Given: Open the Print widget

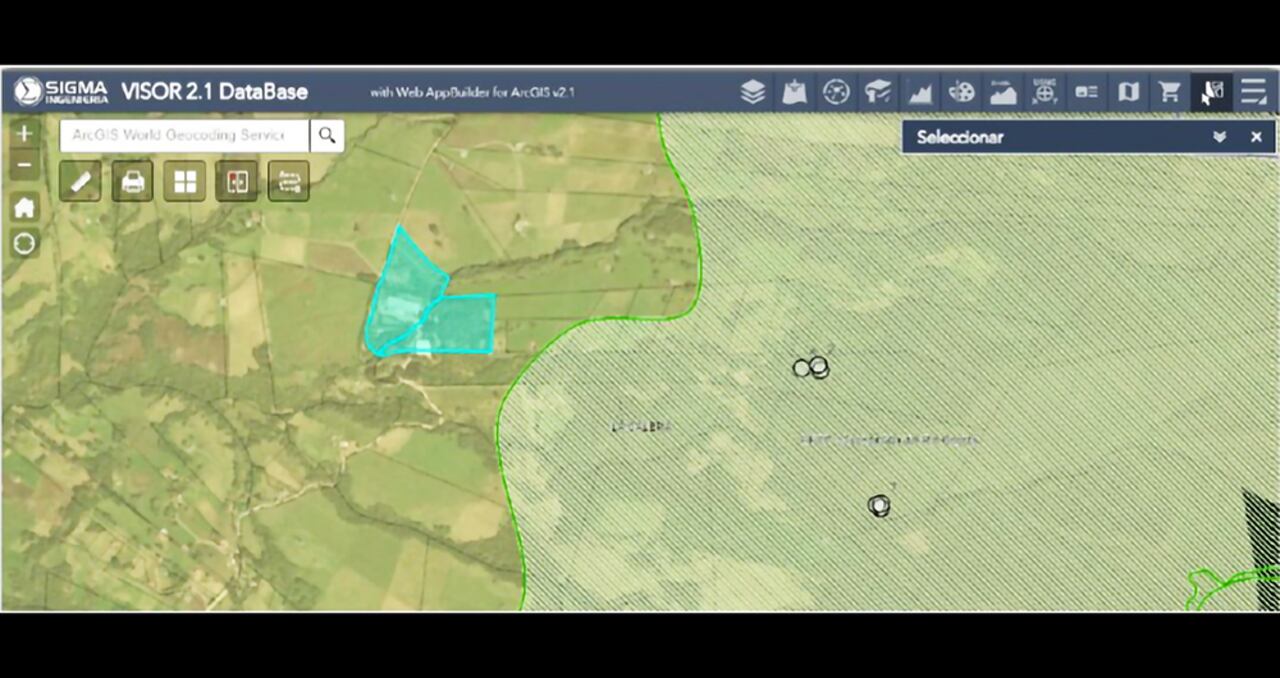Looking at the screenshot, I should pos(132,181).
